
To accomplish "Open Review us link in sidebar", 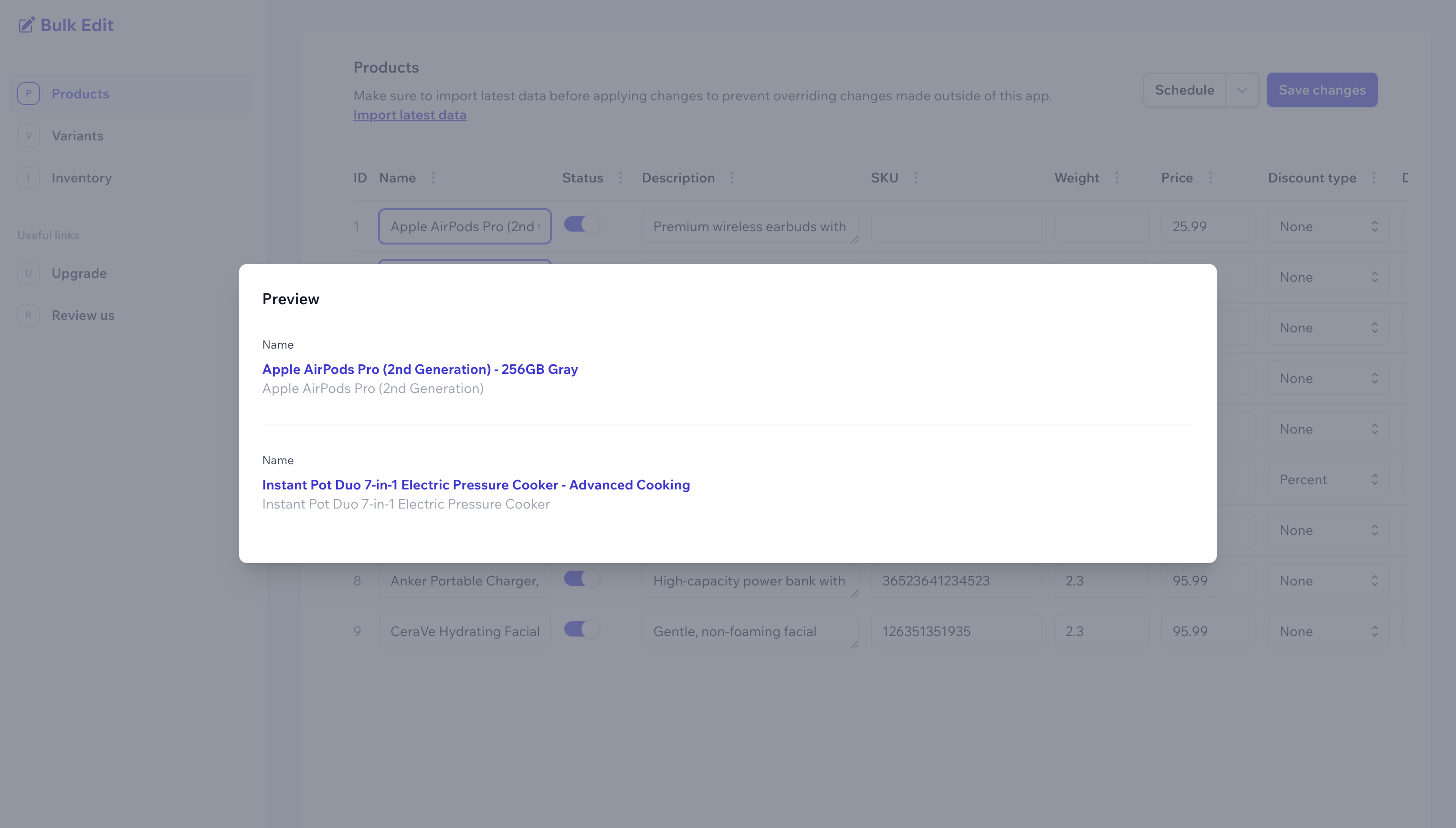I will coord(132,316).
